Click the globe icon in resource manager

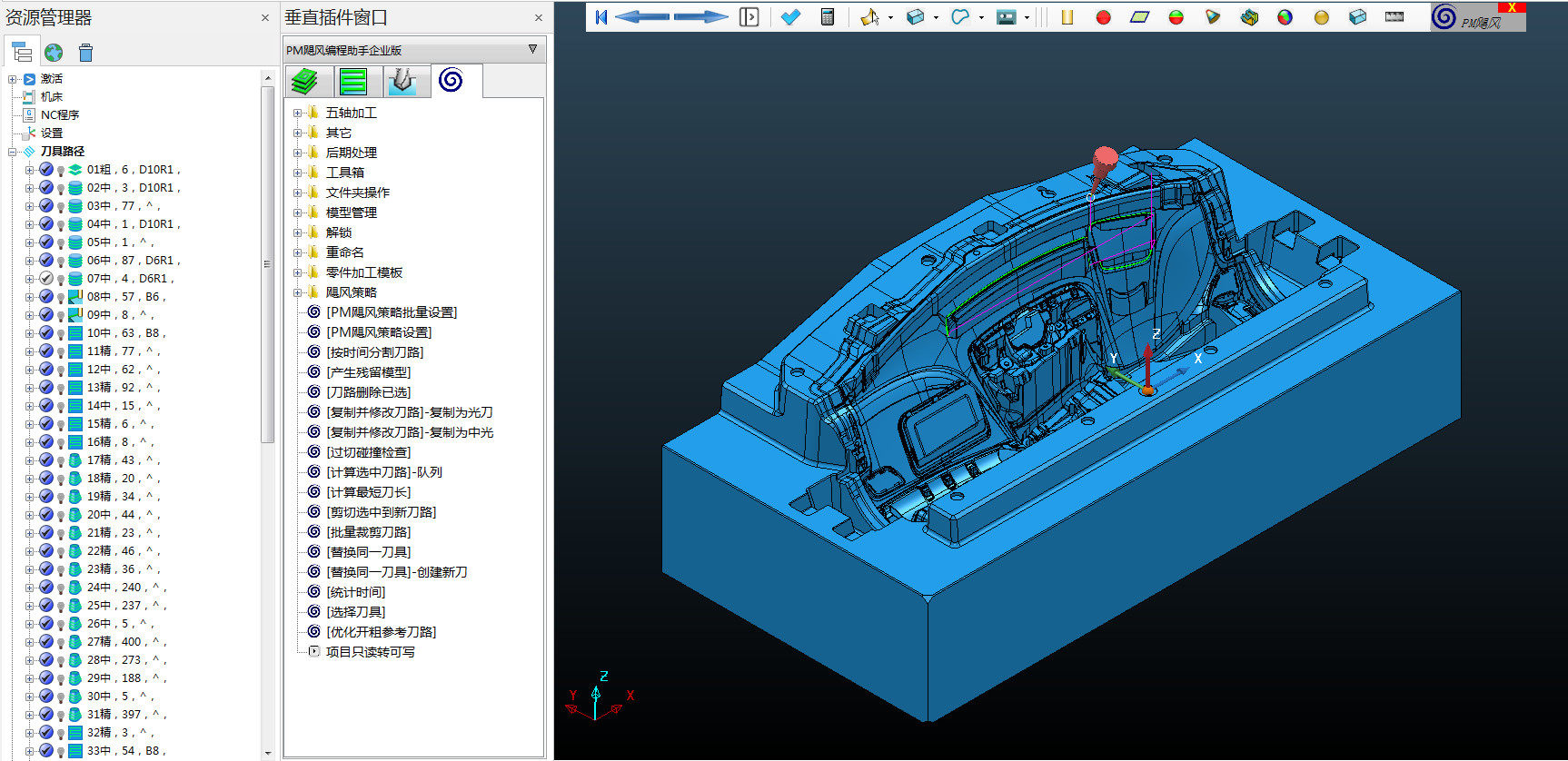coord(54,53)
